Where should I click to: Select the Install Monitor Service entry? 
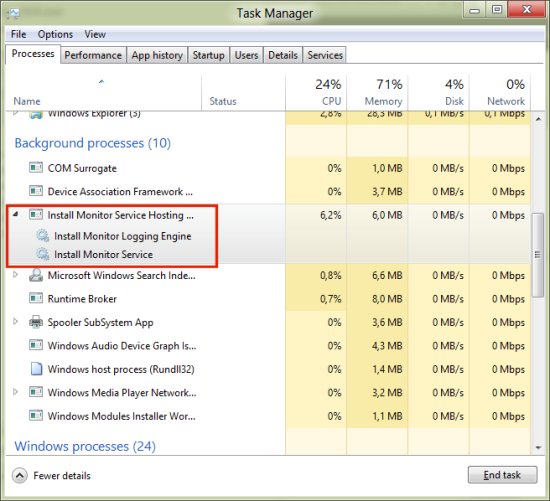tap(103, 254)
